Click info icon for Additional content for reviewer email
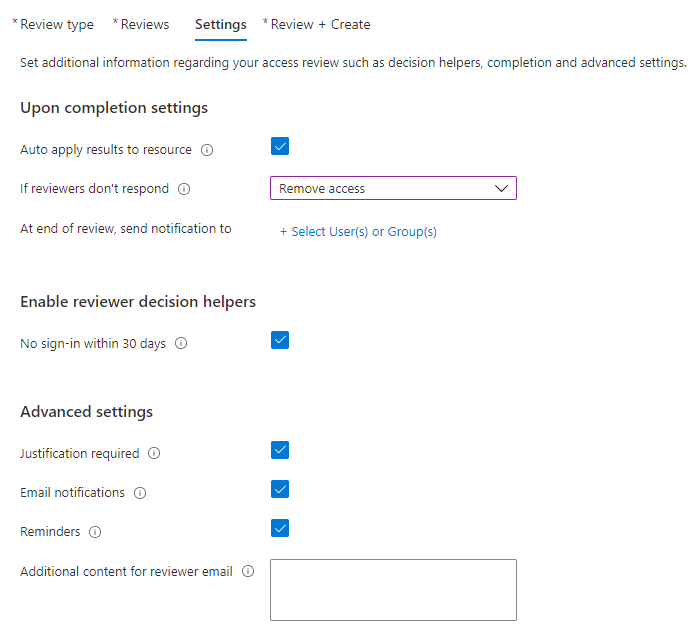Screen dimensions: 693x637 tap(248, 572)
